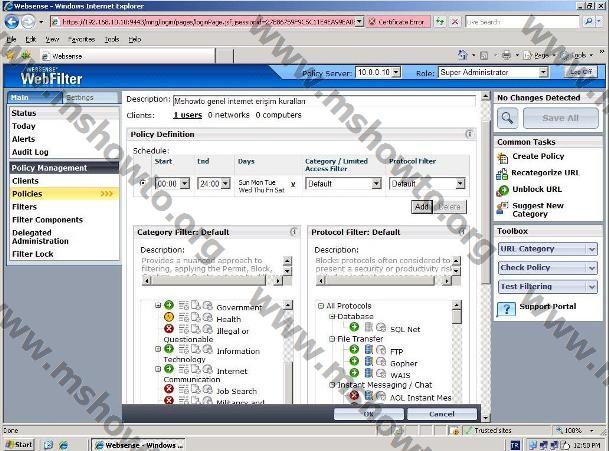
Task: Click yellow confirm icon beside Health
Action: click(169, 317)
